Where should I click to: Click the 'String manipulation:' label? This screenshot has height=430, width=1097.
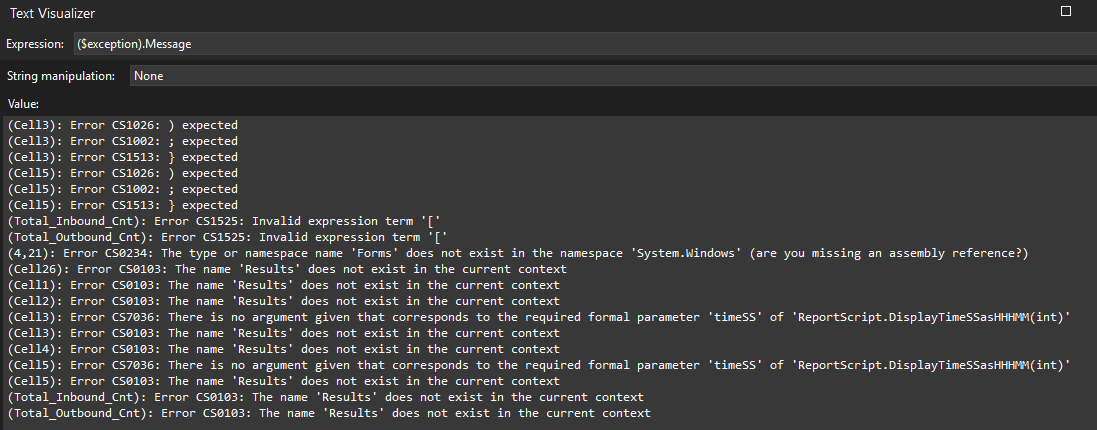(x=61, y=76)
